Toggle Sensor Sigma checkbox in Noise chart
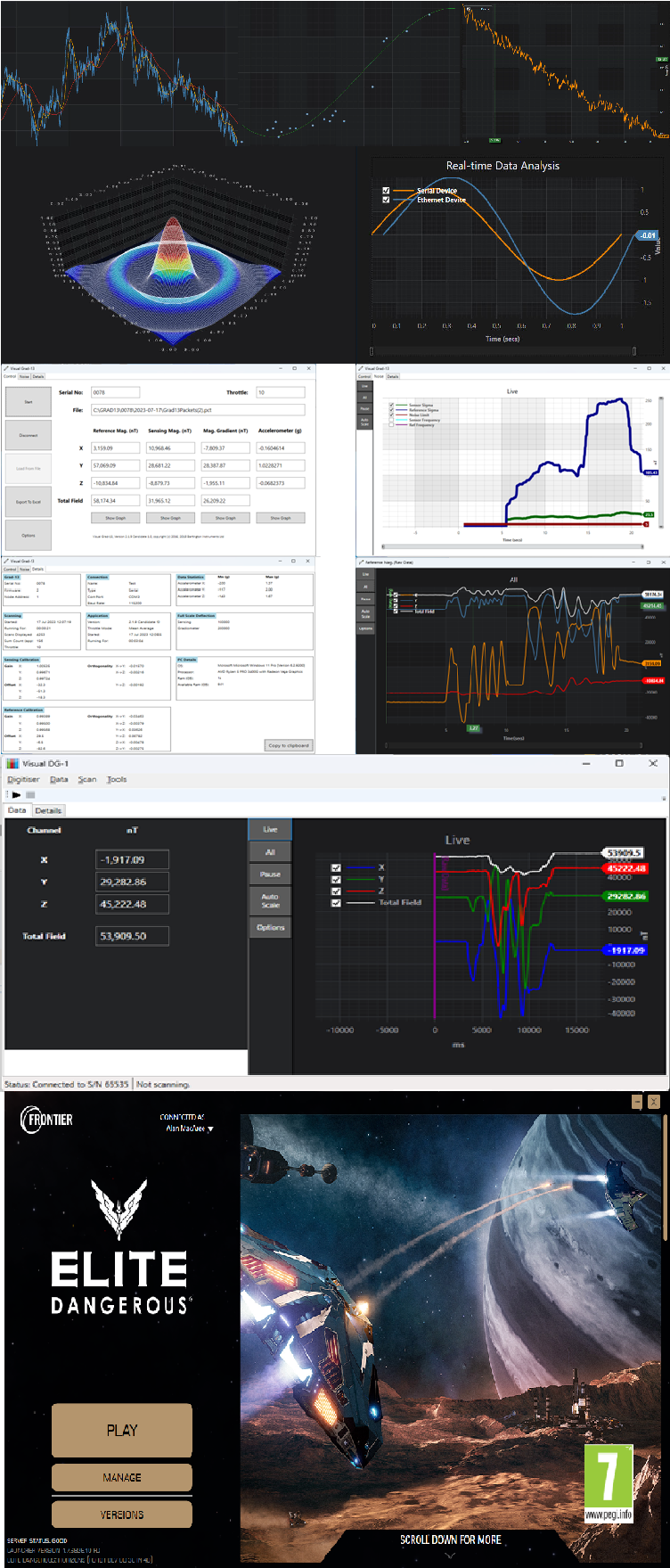670x1568 pixels. [391, 405]
